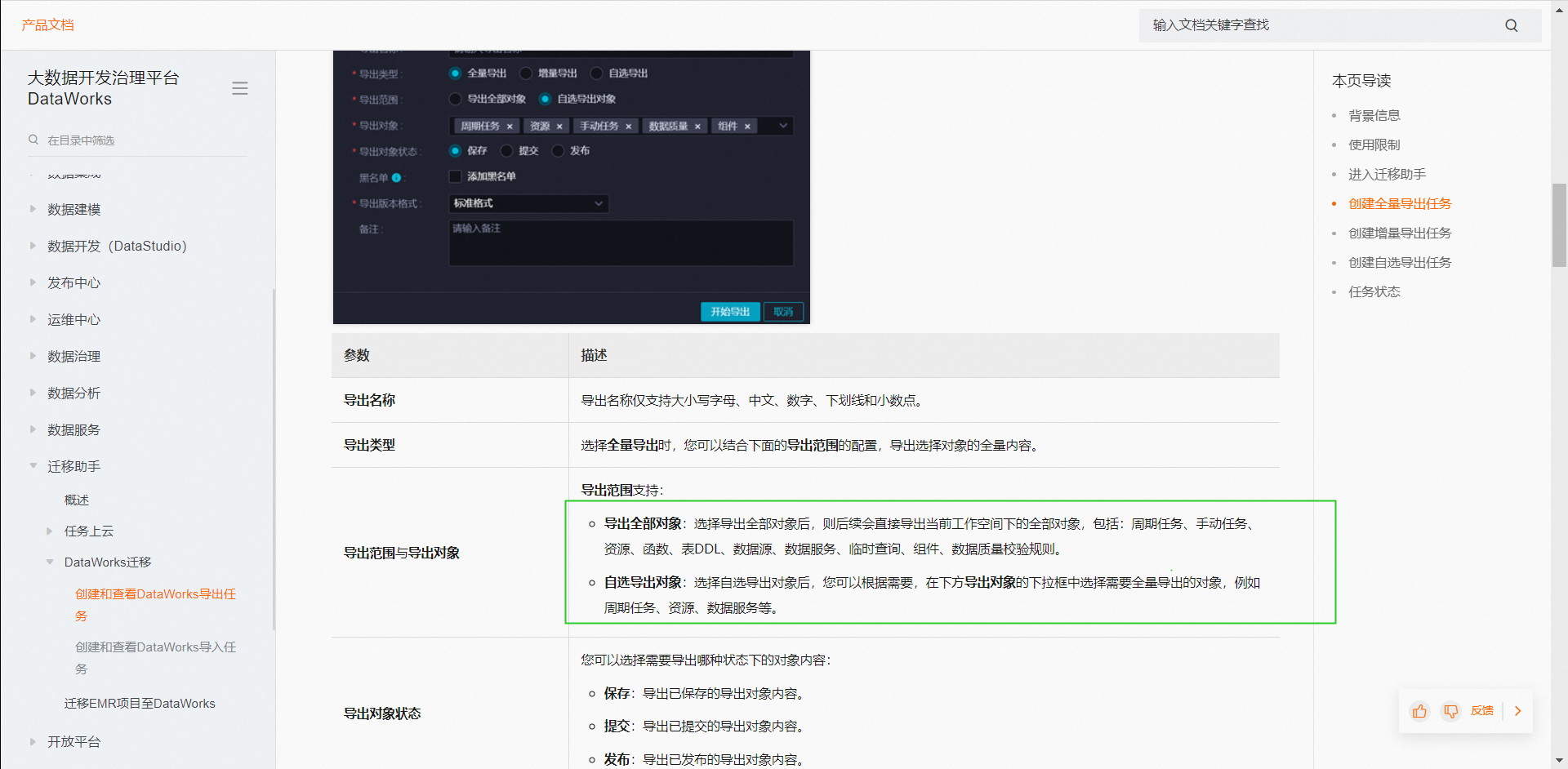Open 迁移EMR项目至DataWorks in the sidebar
This screenshot has width=1568, height=769.
140,704
